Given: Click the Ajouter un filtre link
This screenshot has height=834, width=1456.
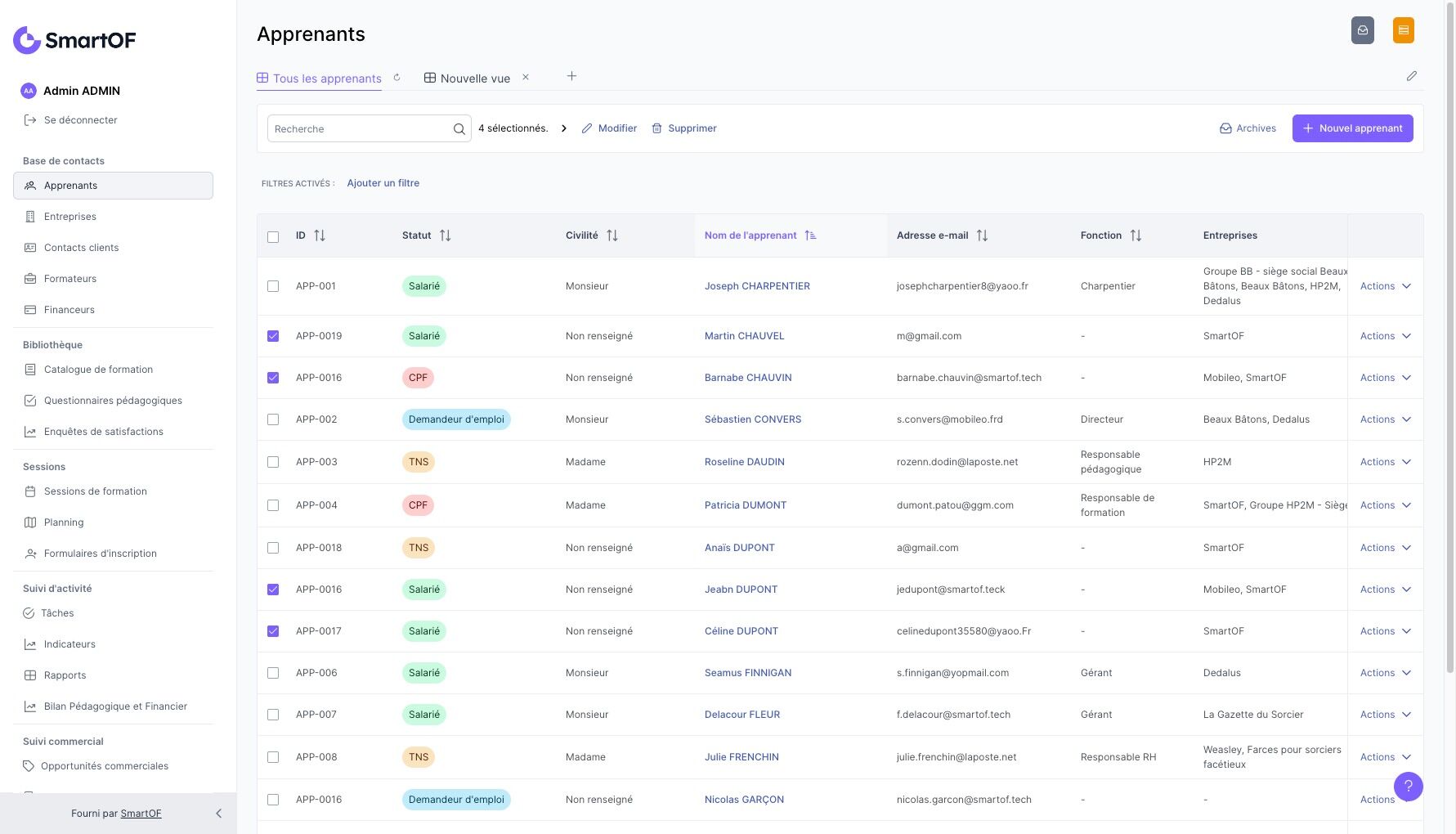Looking at the screenshot, I should [x=383, y=183].
